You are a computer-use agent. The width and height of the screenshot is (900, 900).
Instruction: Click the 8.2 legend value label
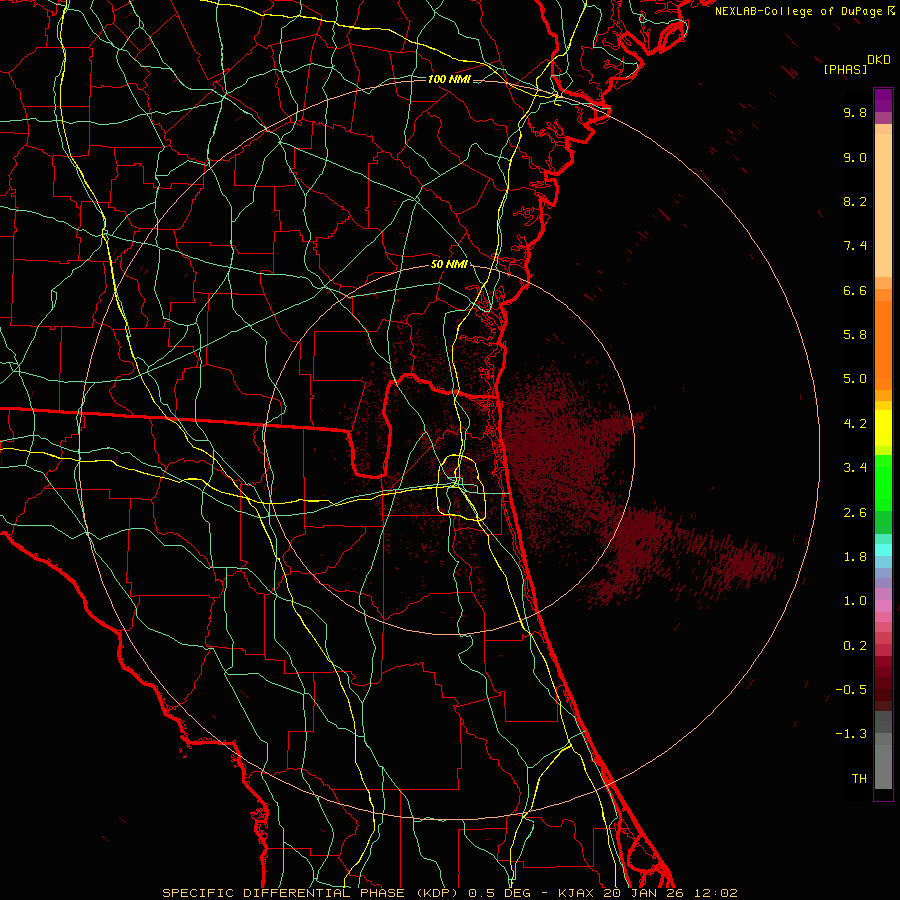[855, 201]
